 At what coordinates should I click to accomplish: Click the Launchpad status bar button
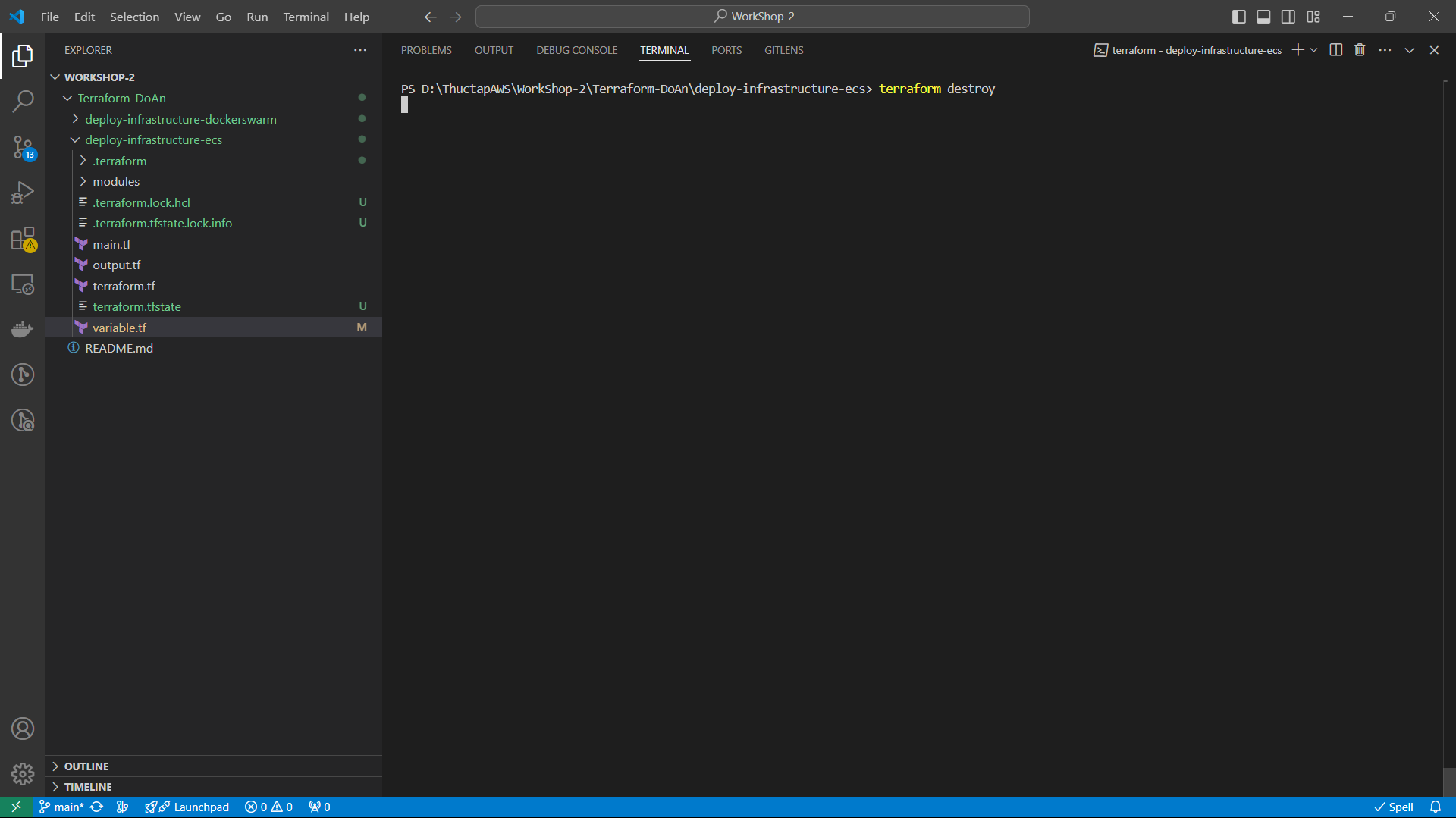coord(187,807)
